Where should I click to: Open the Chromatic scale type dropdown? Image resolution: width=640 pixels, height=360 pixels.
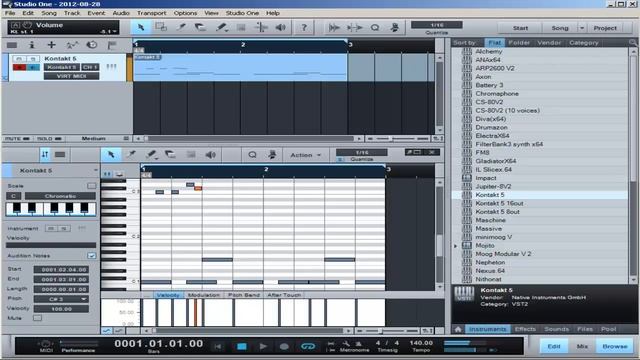pos(60,196)
